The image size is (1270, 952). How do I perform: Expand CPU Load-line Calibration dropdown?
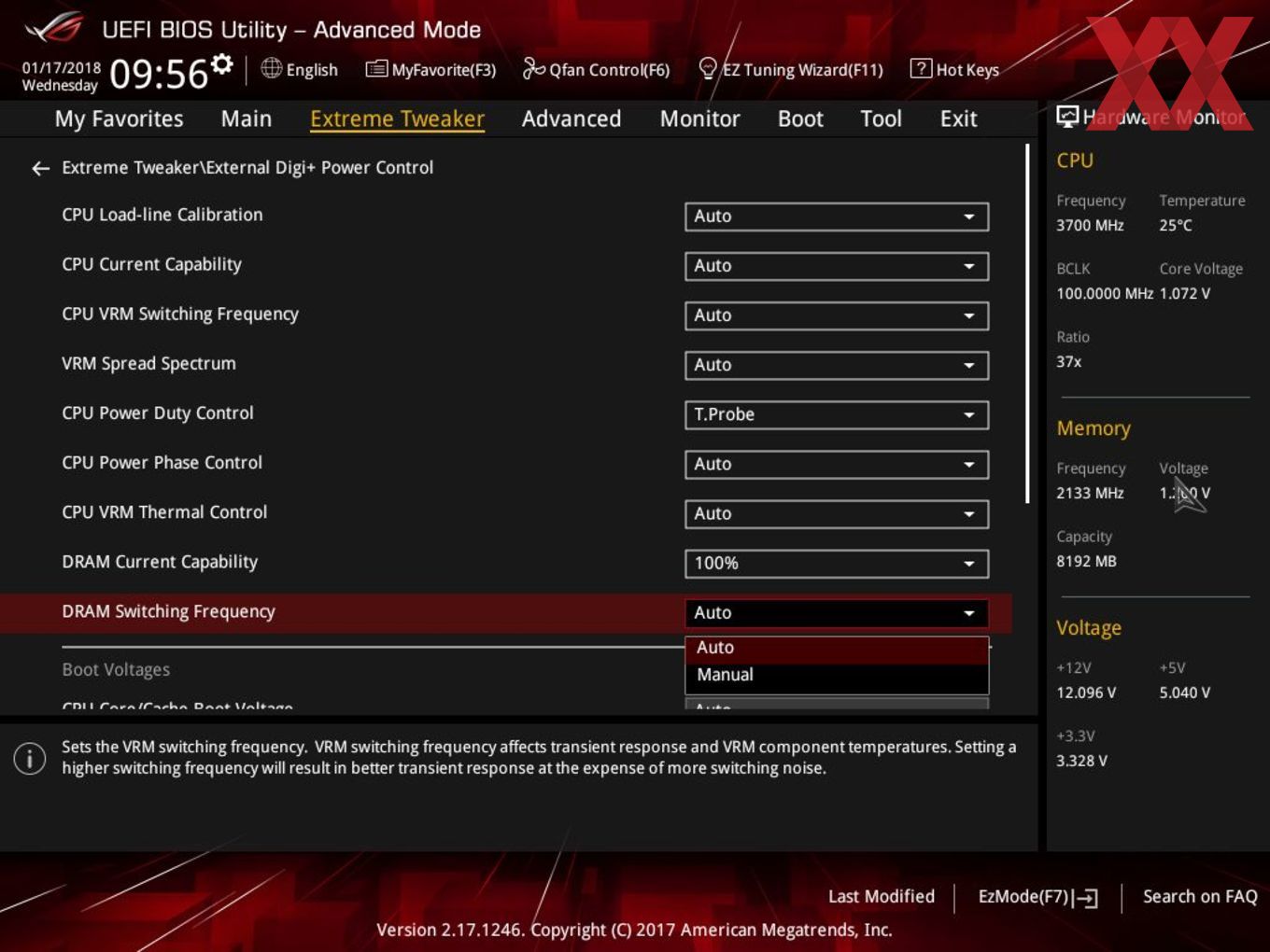tap(836, 217)
